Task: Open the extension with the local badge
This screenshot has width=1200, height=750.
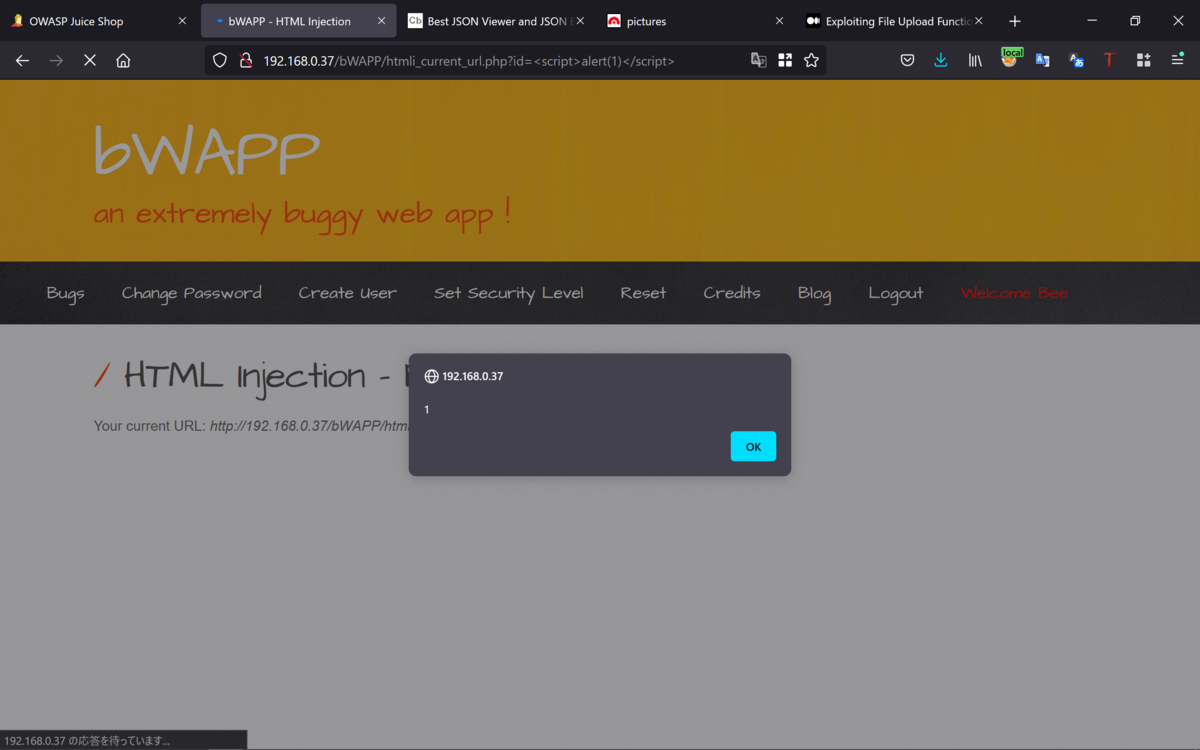Action: click(1010, 59)
